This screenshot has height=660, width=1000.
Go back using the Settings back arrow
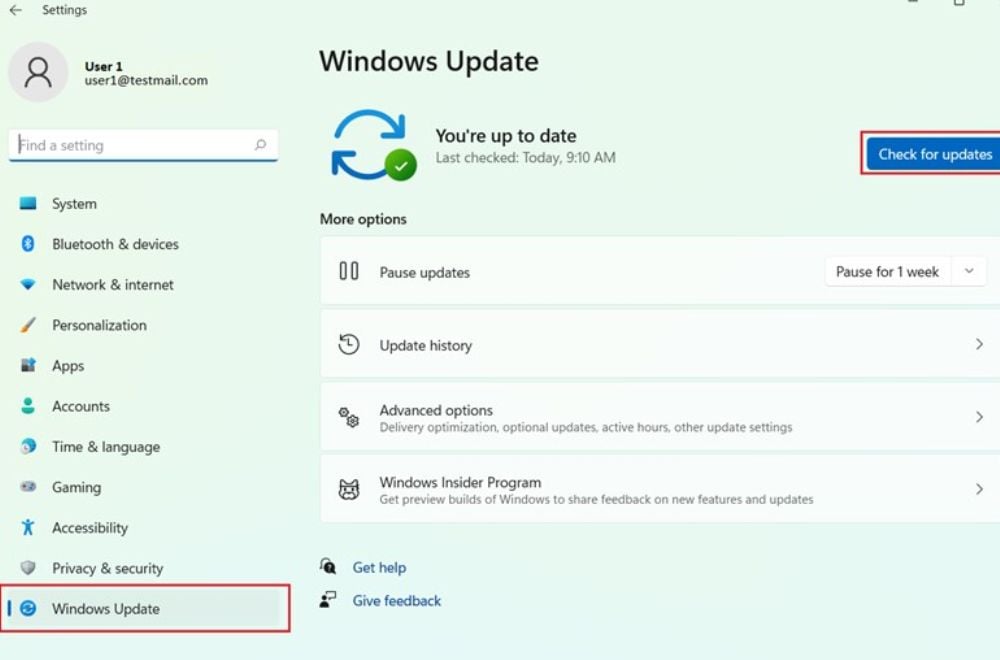pos(16,10)
